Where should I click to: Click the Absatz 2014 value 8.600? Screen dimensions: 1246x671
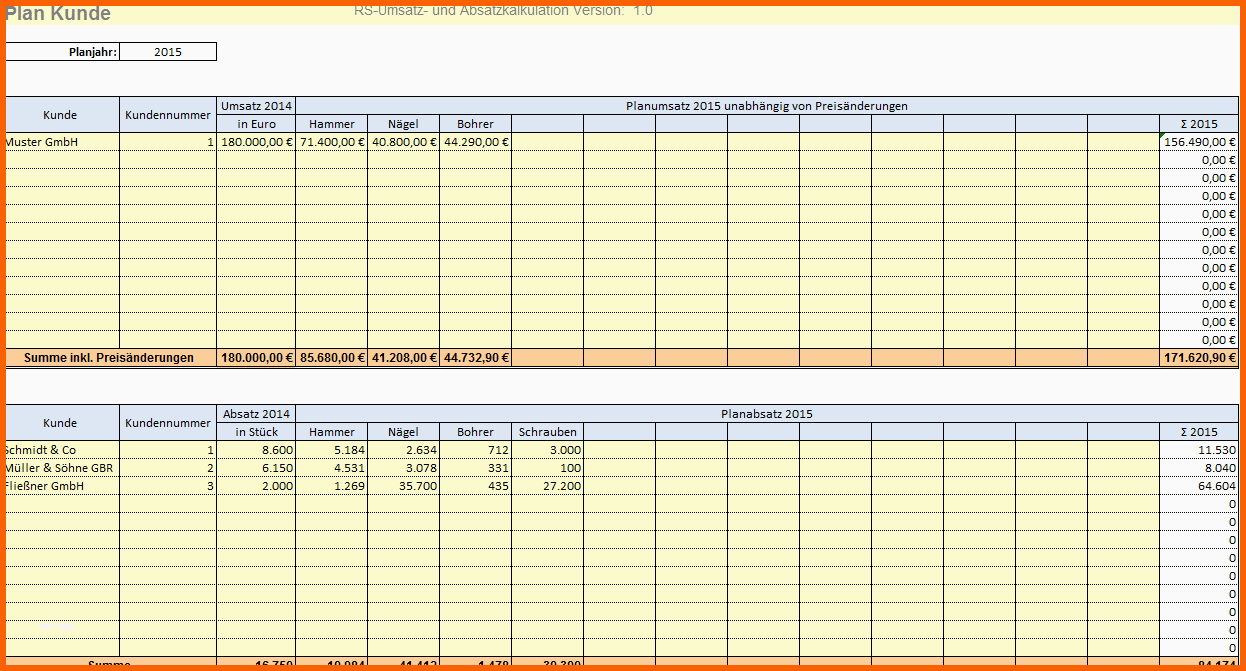256,450
